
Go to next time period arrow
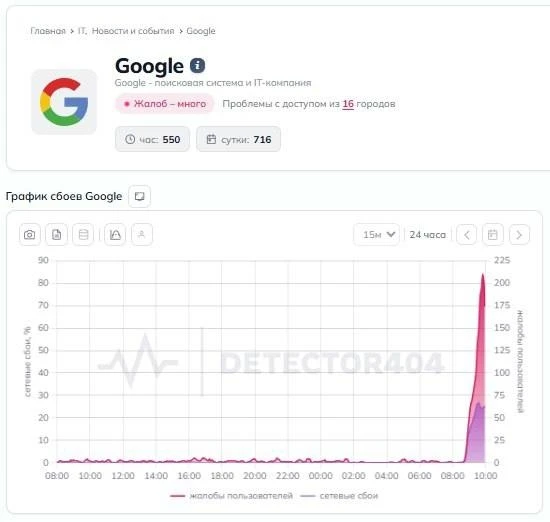click(519, 234)
